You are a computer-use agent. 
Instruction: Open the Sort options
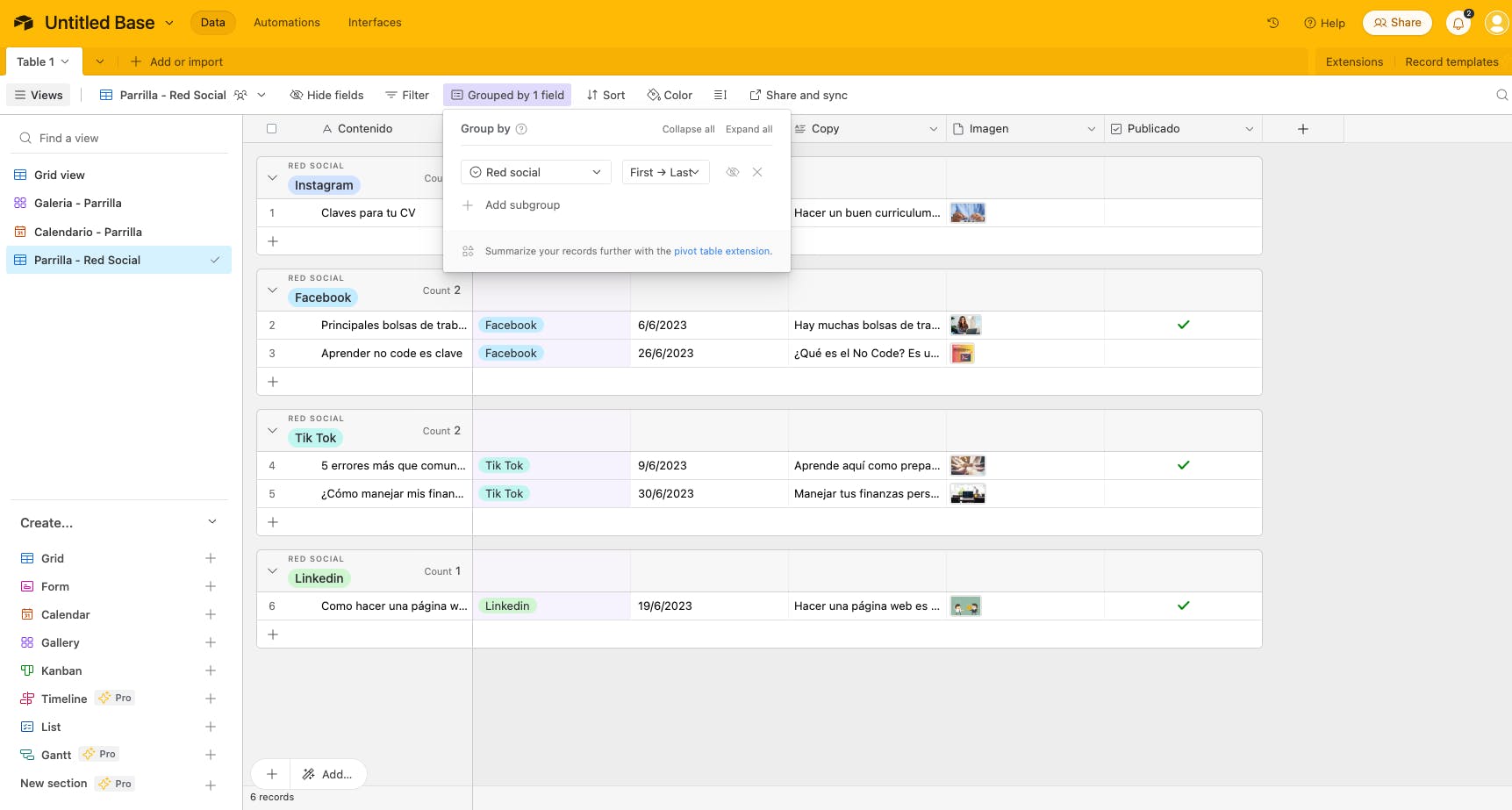coord(606,95)
